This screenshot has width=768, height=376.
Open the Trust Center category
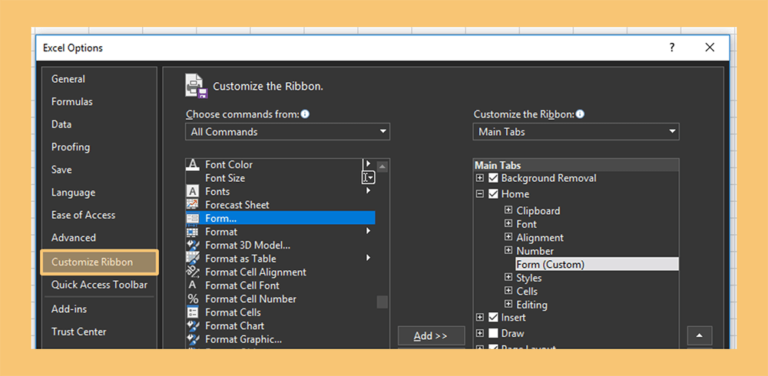79,331
